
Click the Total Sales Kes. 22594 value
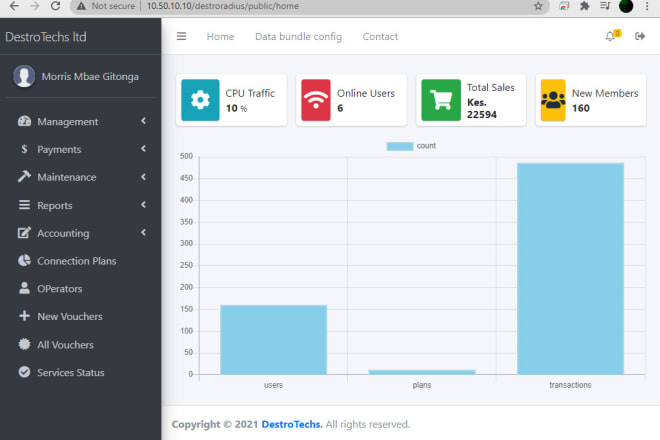482,109
